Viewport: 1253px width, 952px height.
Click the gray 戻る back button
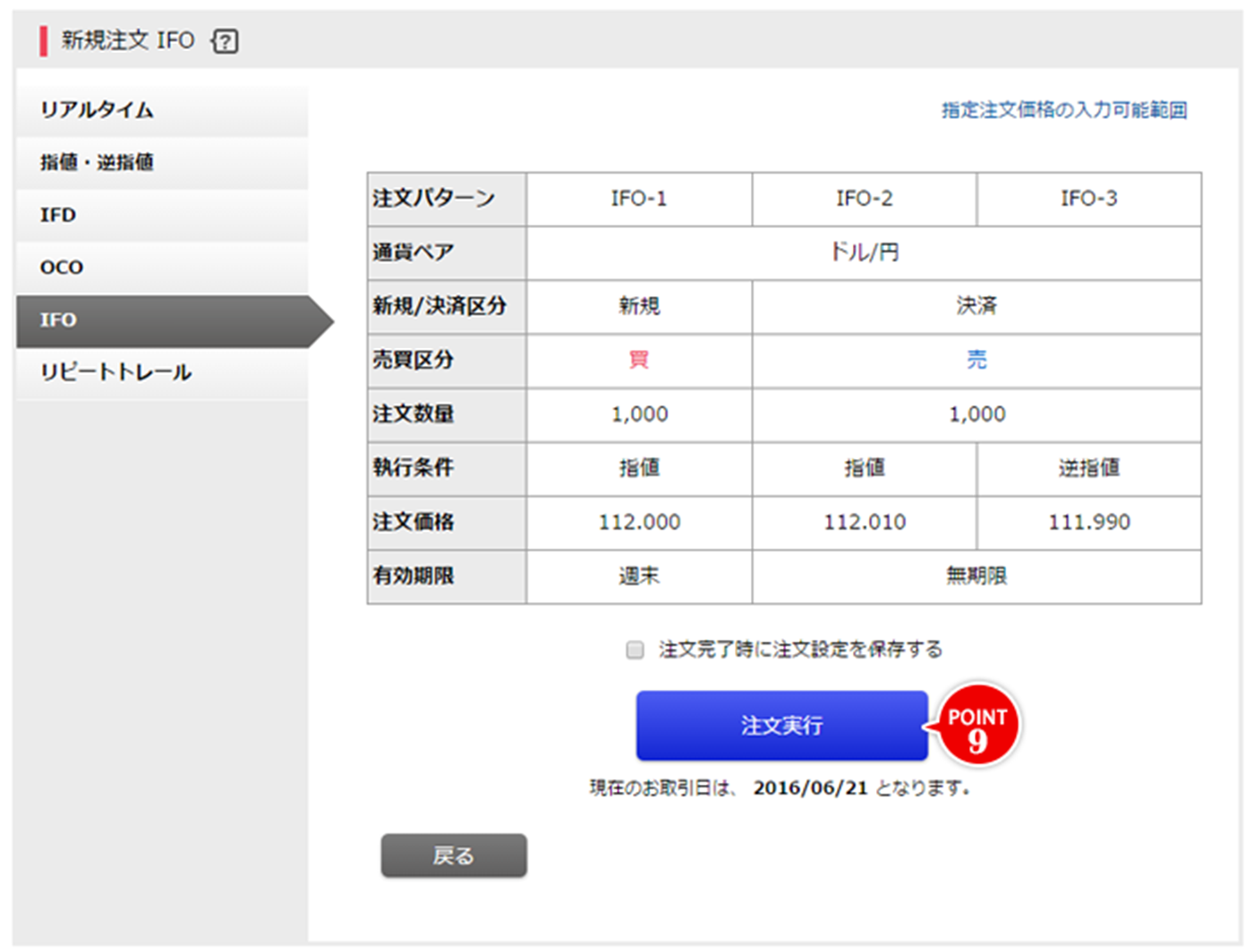pos(454,856)
